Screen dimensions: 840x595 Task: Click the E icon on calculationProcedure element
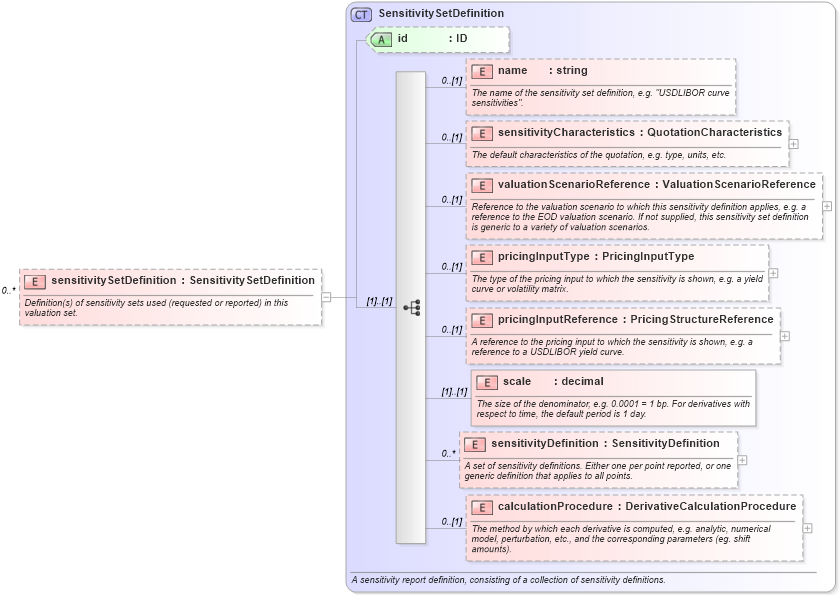tap(481, 506)
